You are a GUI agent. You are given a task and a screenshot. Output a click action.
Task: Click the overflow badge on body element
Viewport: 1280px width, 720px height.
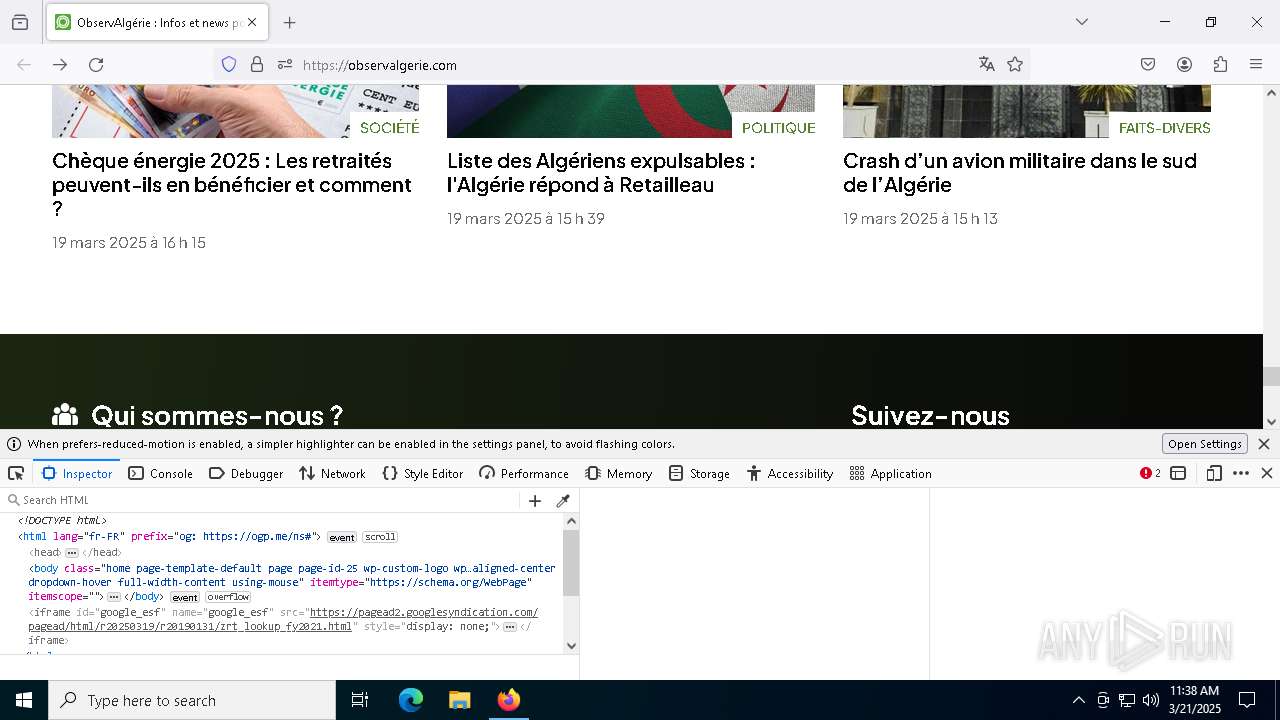[228, 597]
